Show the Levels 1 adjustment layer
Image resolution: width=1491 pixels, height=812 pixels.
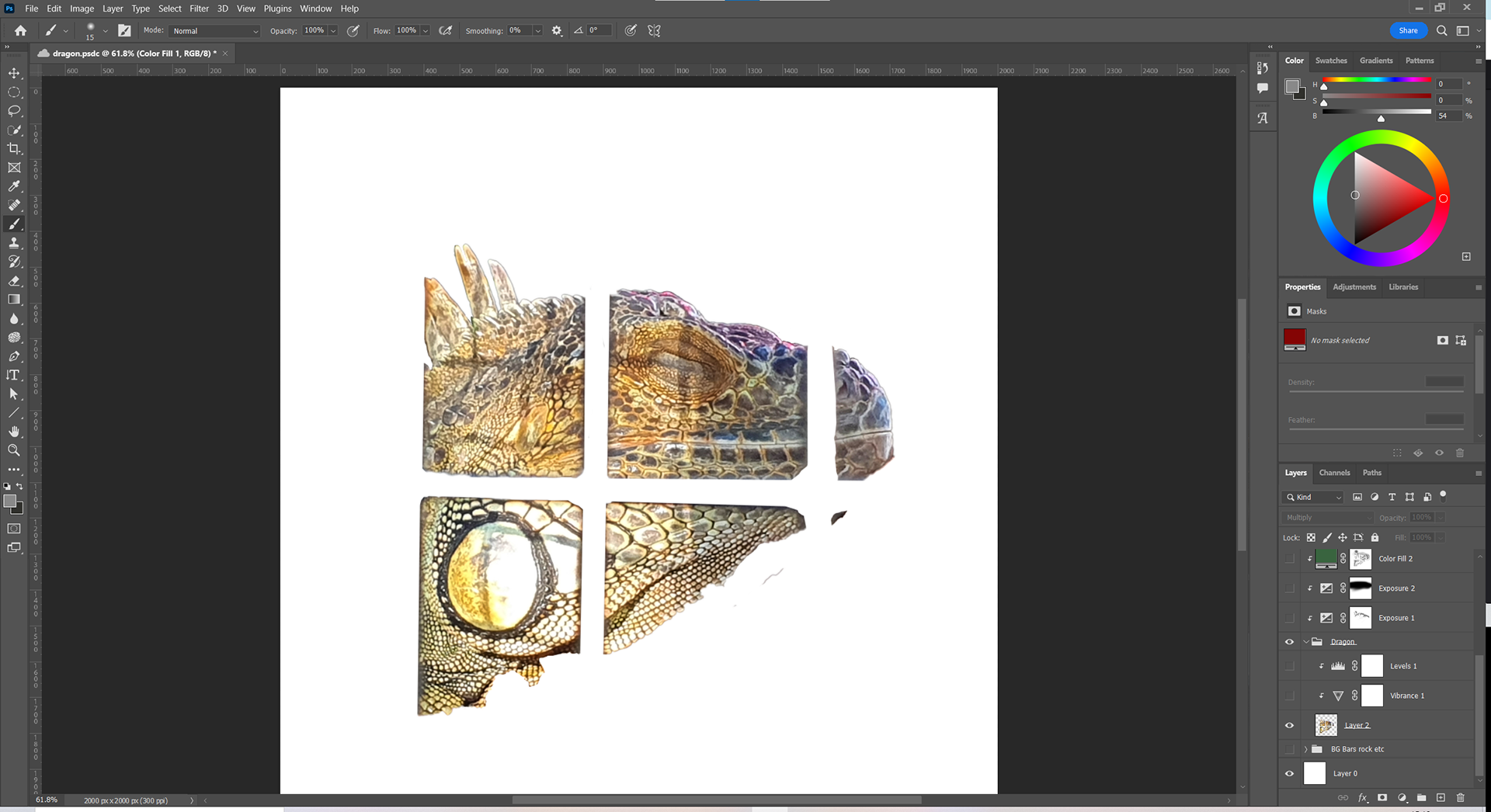(x=1290, y=666)
